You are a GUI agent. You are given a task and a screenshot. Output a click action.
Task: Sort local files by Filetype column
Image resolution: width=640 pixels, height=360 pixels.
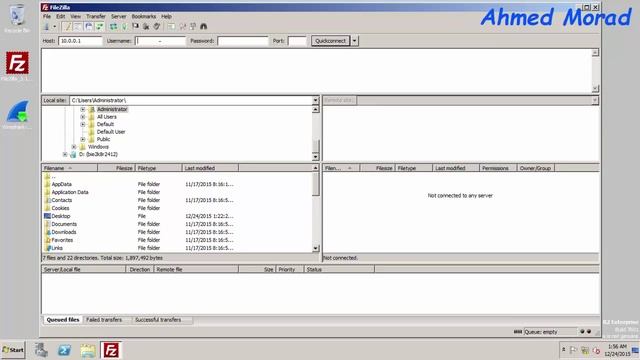[x=158, y=168]
